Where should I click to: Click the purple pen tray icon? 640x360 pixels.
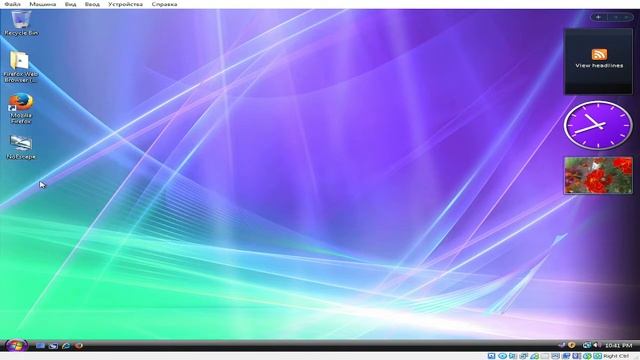pos(562,345)
